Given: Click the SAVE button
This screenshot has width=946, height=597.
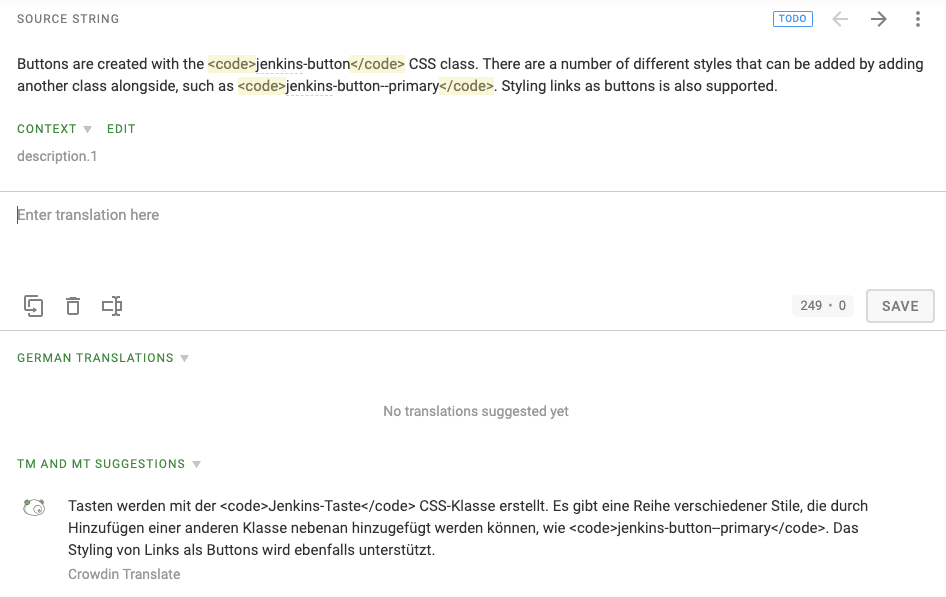Looking at the screenshot, I should tap(898, 305).
